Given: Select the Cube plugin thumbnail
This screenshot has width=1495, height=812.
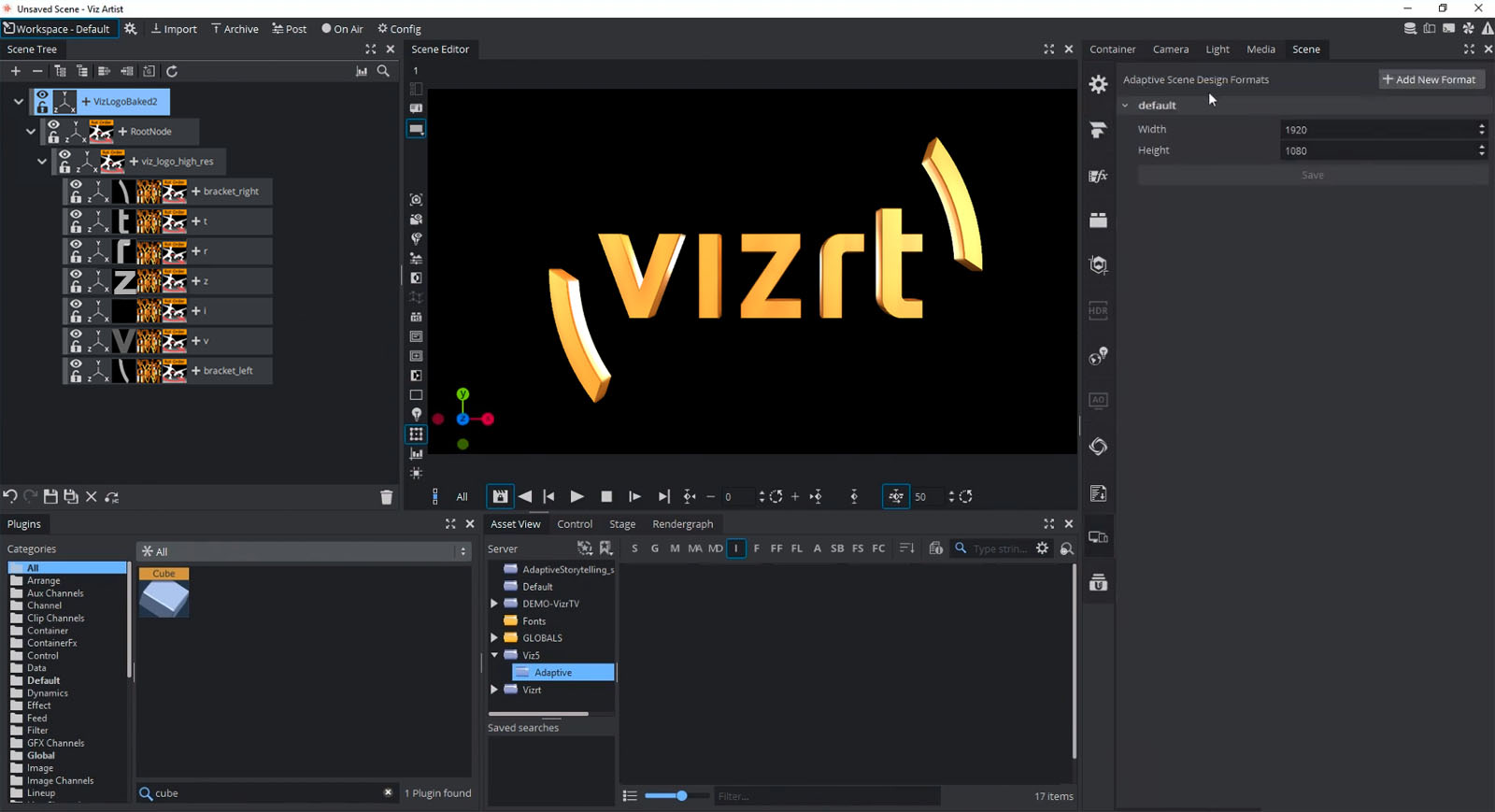Looking at the screenshot, I should coord(164,592).
